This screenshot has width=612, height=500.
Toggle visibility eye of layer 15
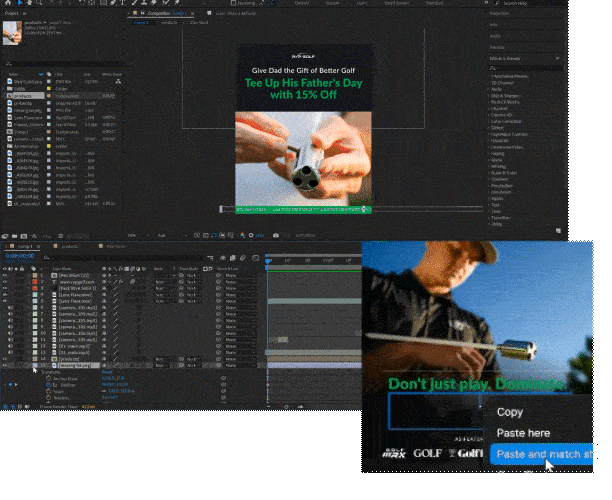pyautogui.click(x=5, y=366)
